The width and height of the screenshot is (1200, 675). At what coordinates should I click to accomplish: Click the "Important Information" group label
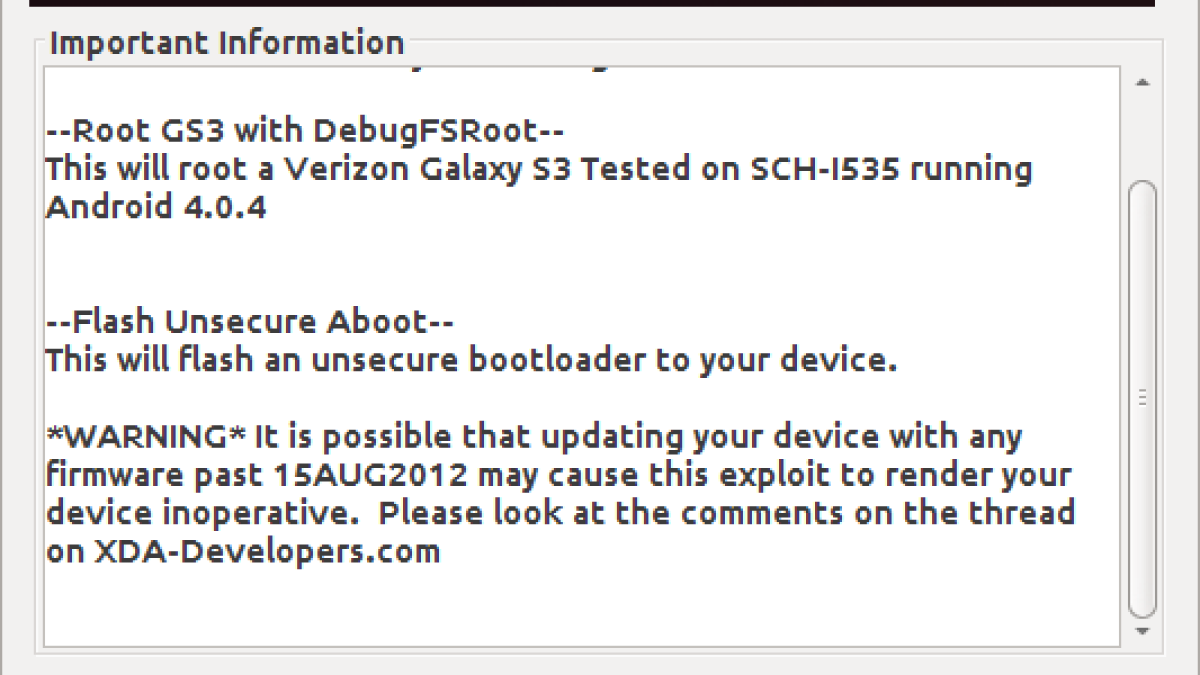pos(227,43)
